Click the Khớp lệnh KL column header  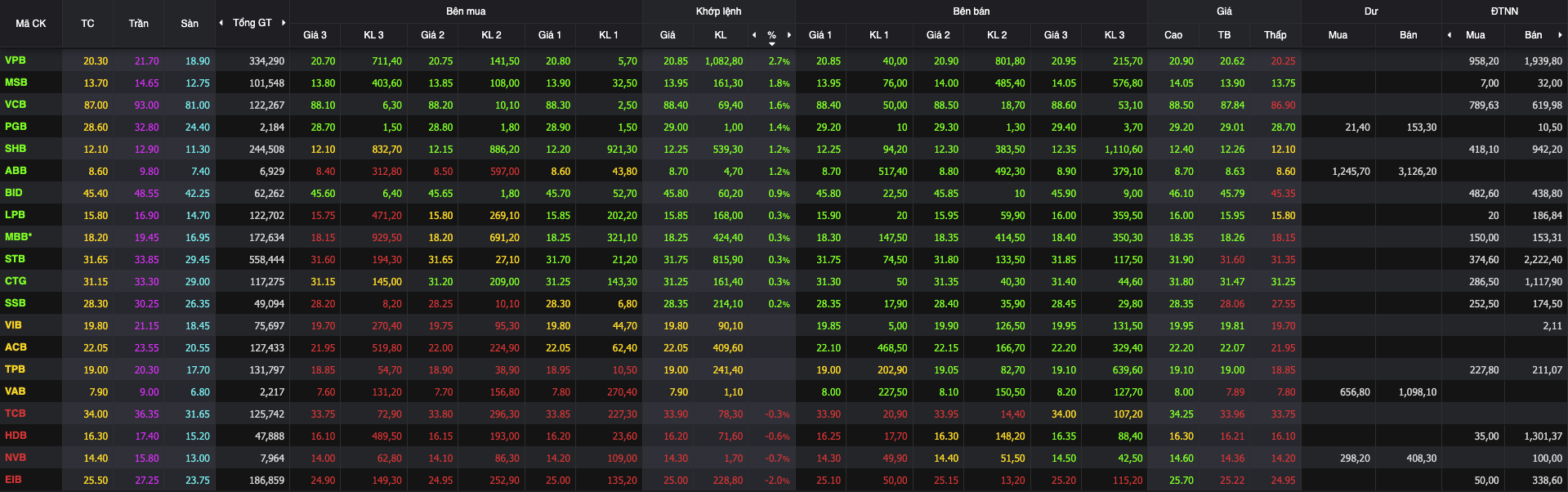click(x=720, y=35)
